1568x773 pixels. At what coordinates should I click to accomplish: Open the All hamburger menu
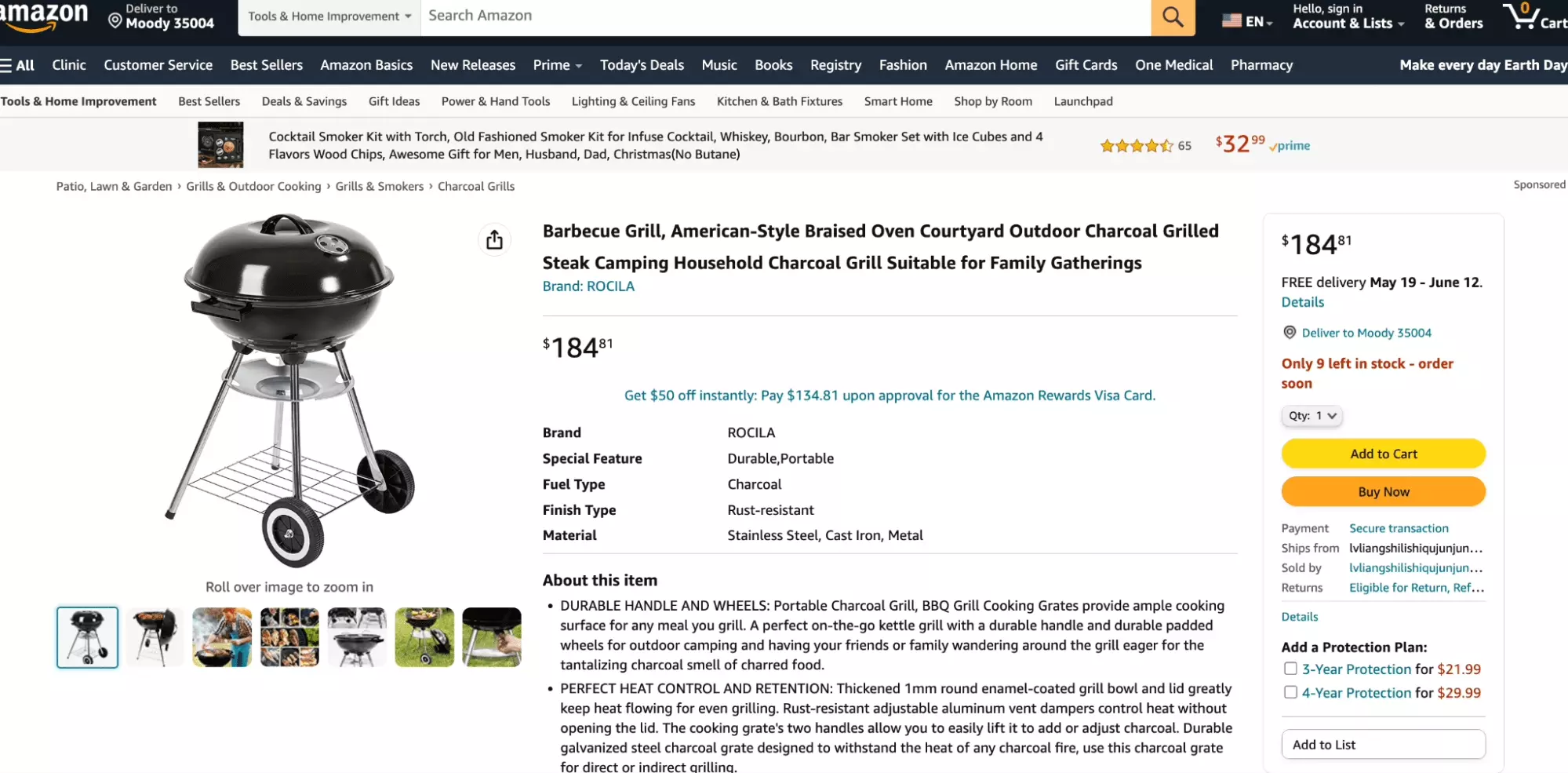(x=17, y=65)
